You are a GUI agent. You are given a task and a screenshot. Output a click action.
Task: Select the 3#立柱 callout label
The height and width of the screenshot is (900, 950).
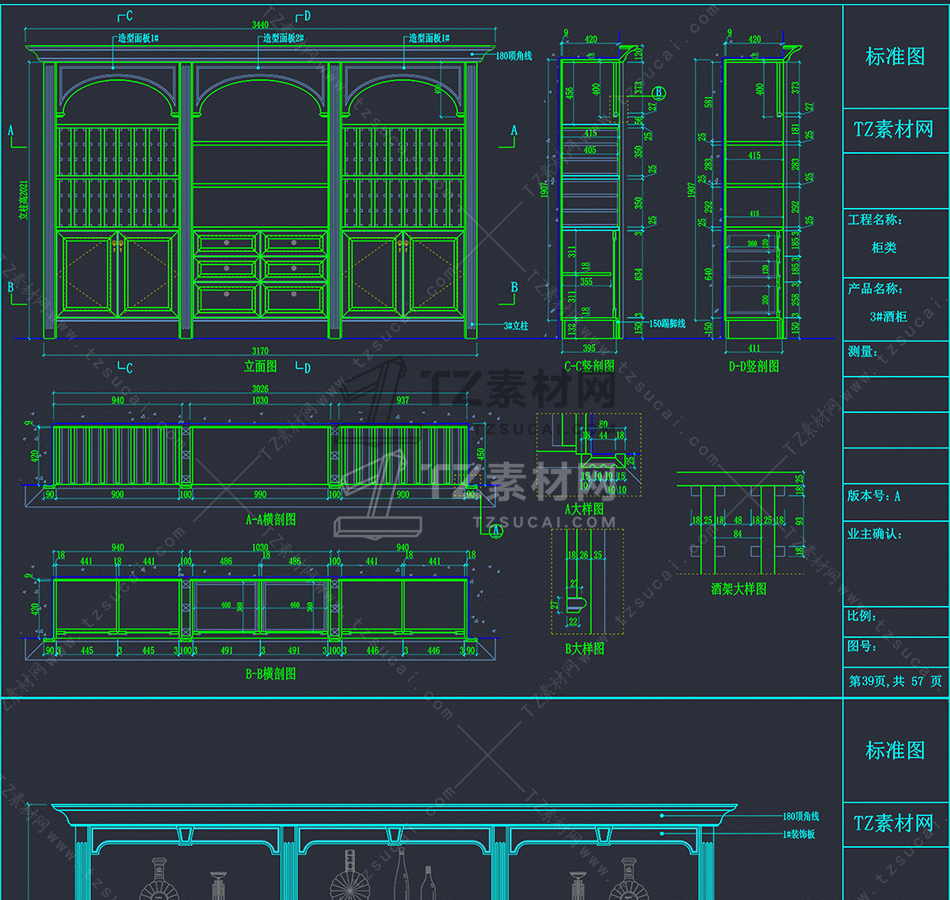click(x=516, y=325)
